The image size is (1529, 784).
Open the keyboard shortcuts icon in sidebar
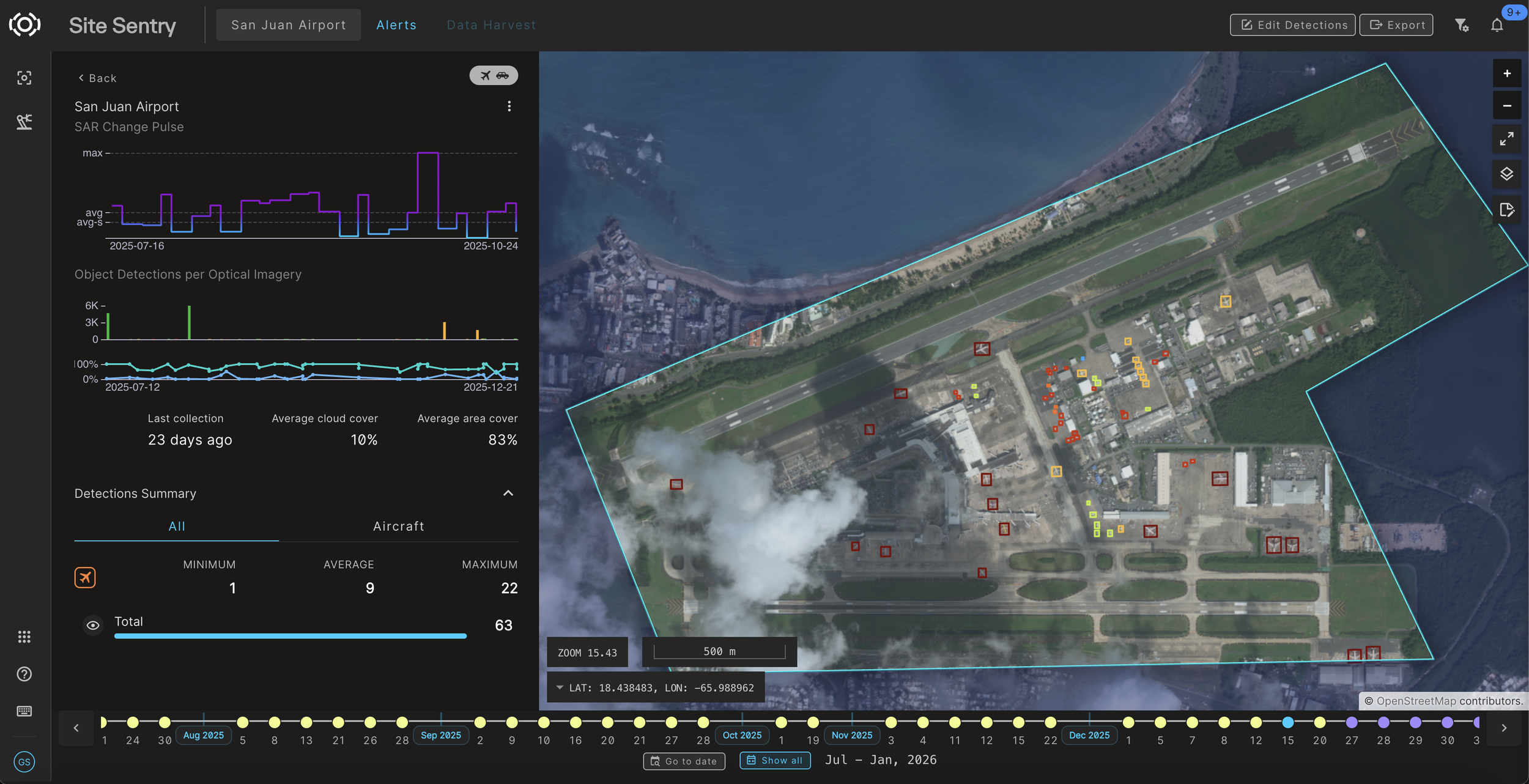pos(24,711)
